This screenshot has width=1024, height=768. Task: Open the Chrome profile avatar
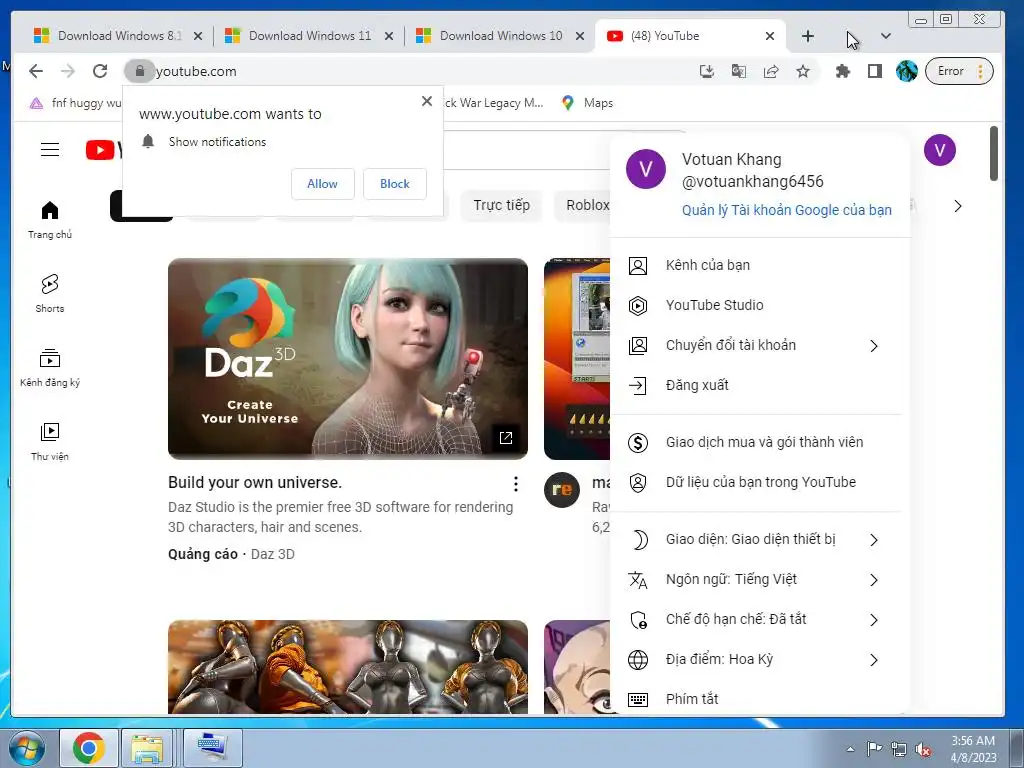(906, 71)
